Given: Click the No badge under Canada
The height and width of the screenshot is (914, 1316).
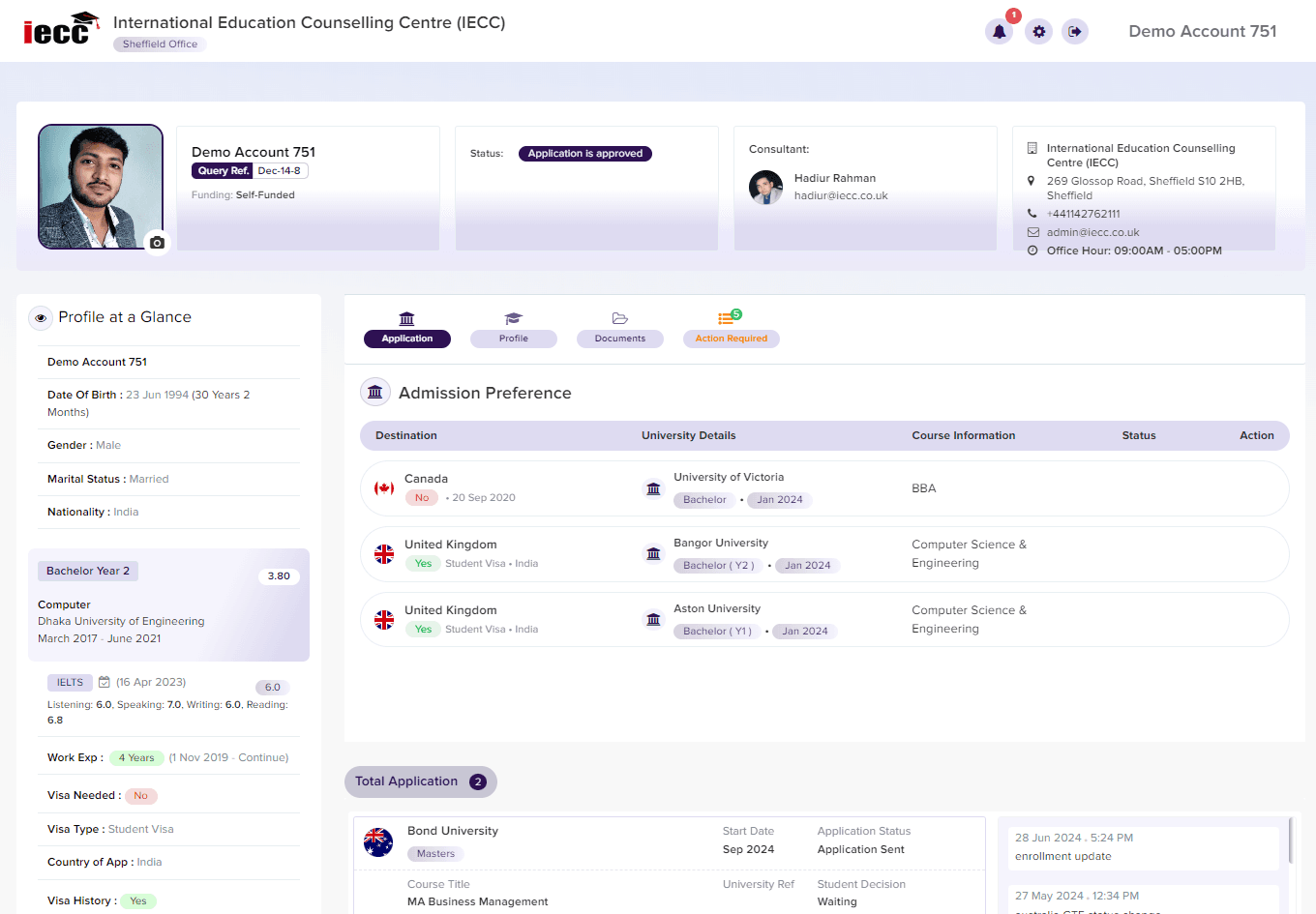Looking at the screenshot, I should (x=422, y=498).
